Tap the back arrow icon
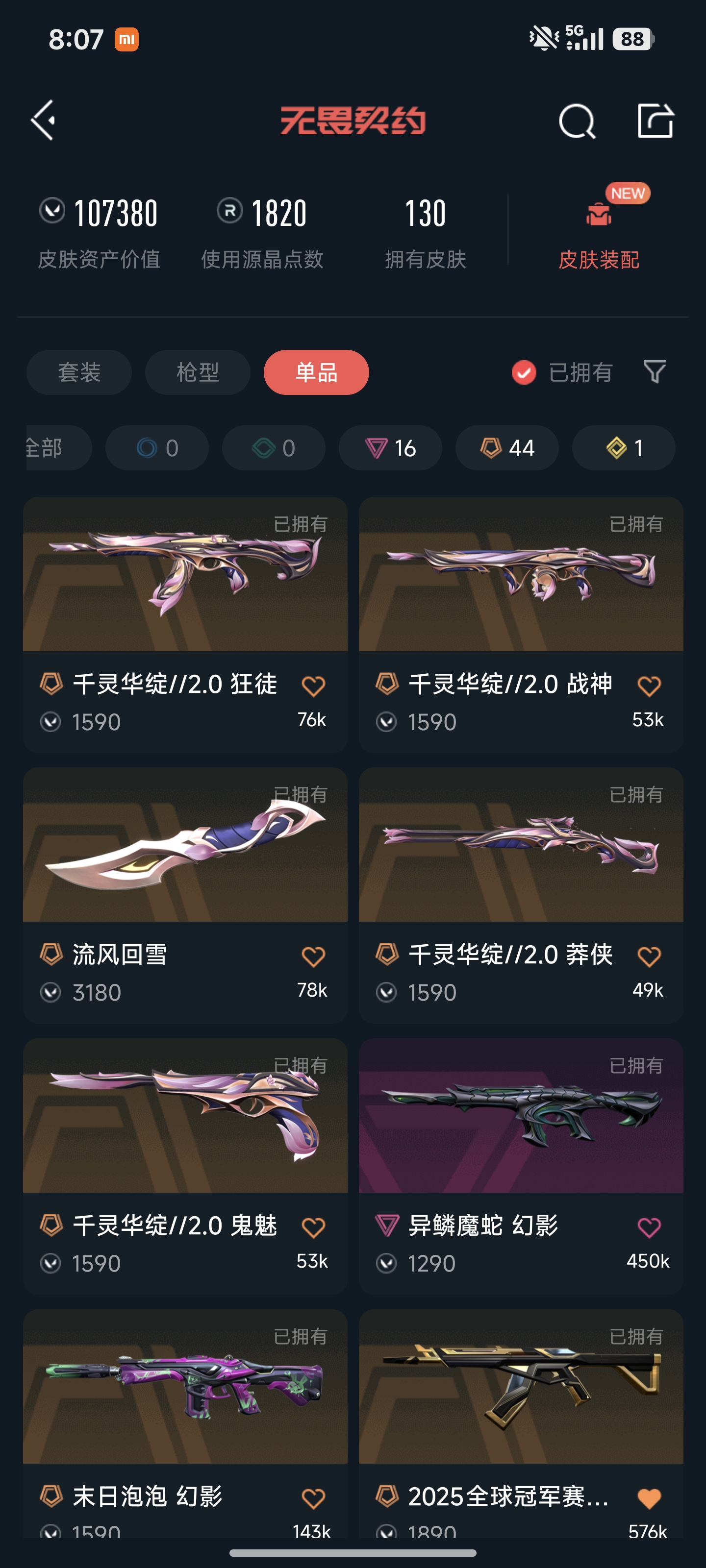 [x=43, y=121]
